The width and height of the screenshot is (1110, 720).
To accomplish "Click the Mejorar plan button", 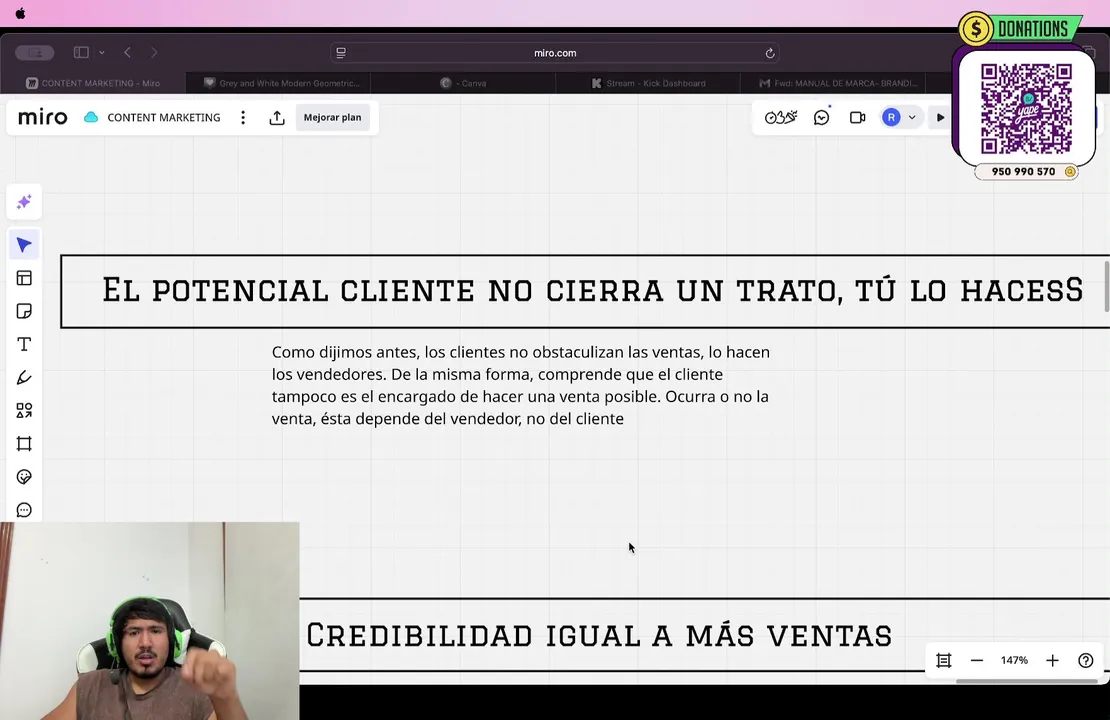I will (332, 118).
